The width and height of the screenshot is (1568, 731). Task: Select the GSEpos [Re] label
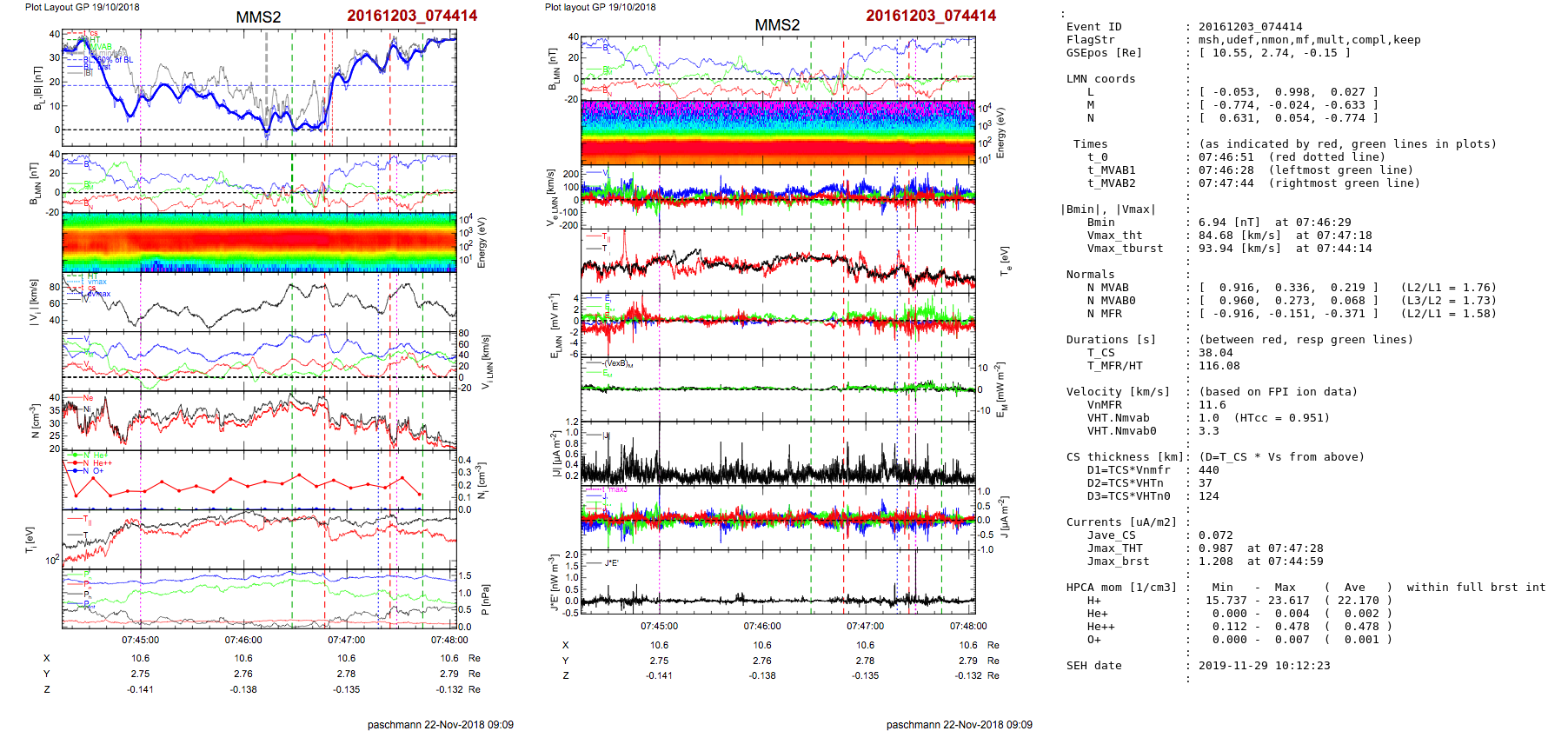[x=1104, y=53]
